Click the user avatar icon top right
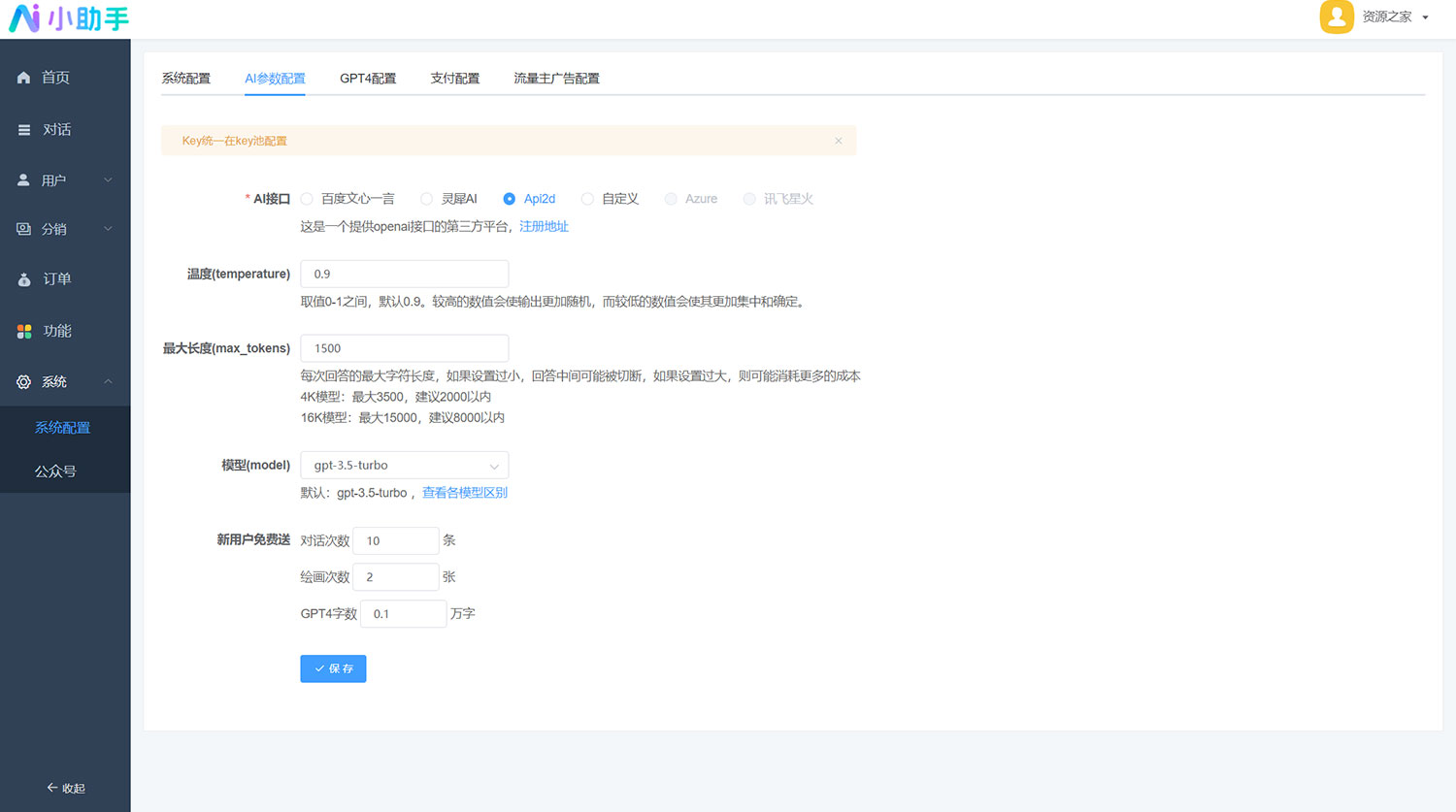This screenshot has width=1456, height=812. [x=1337, y=16]
